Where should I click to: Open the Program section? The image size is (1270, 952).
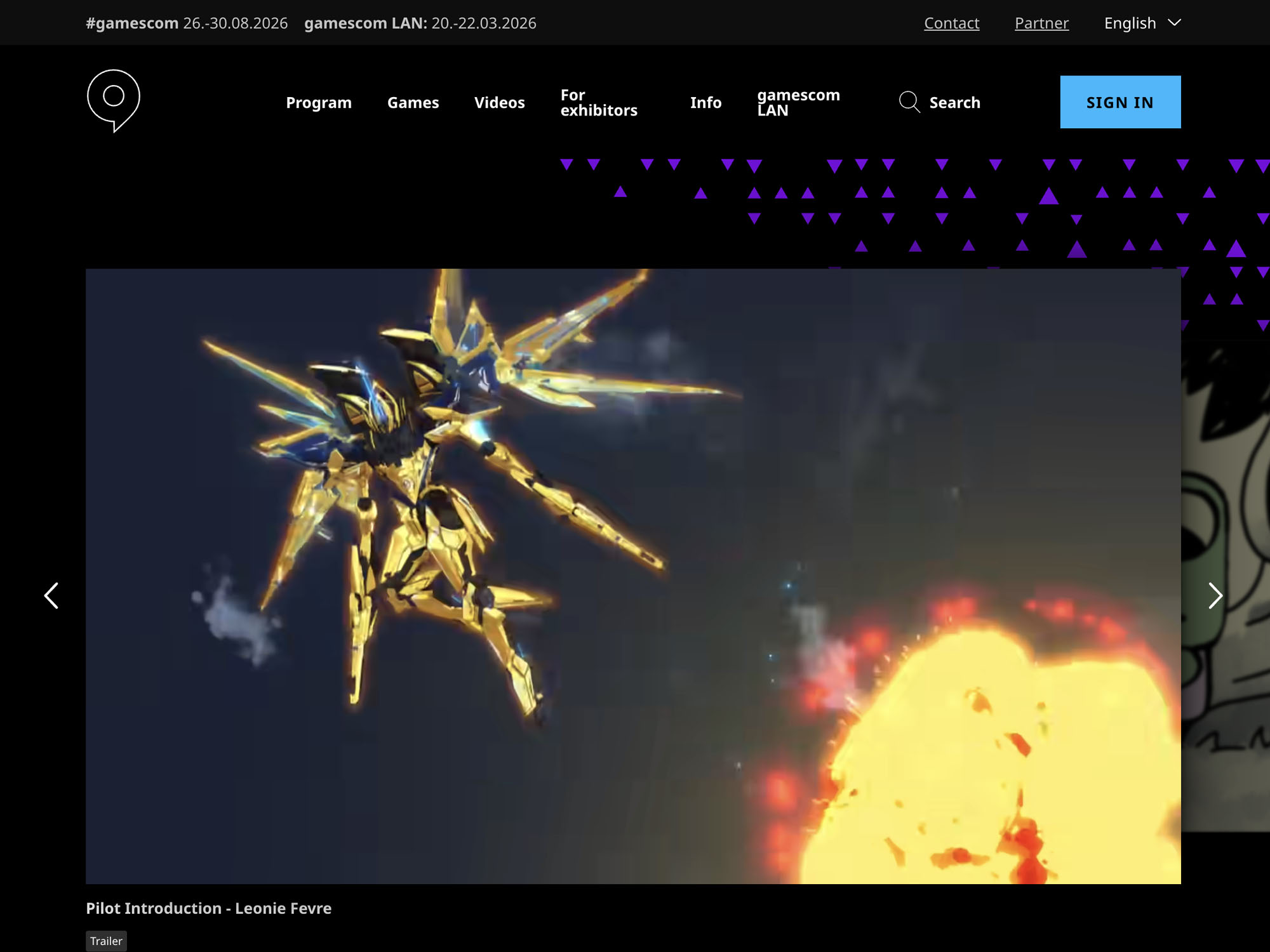(x=319, y=102)
